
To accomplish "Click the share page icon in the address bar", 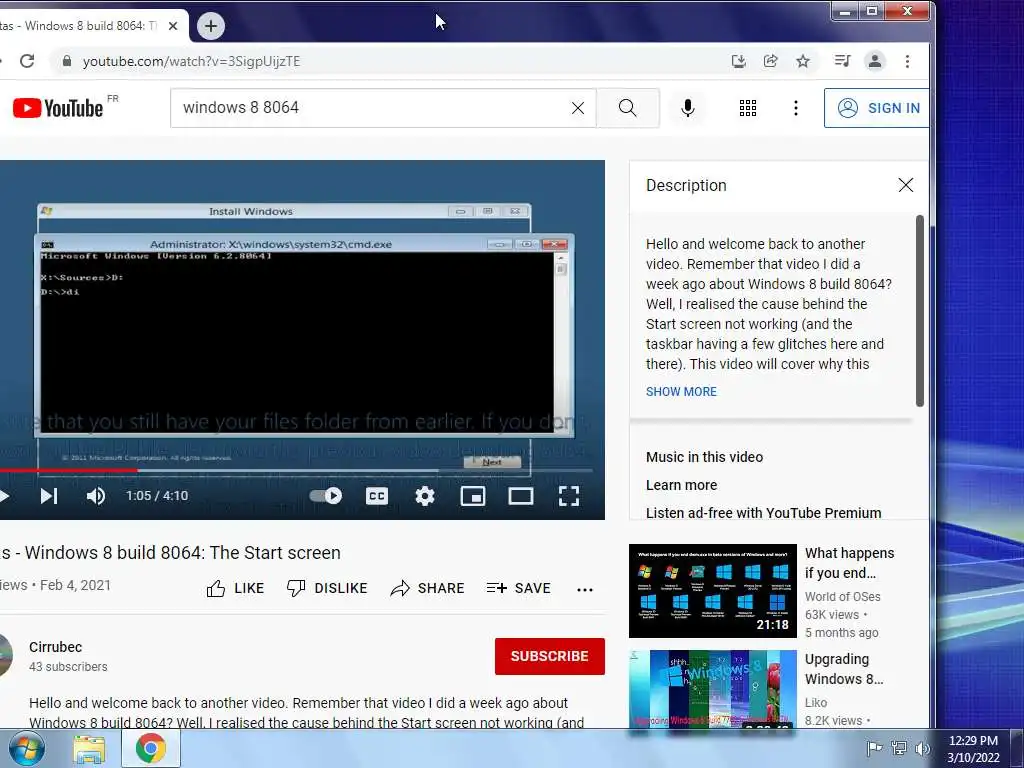I will click(x=771, y=61).
